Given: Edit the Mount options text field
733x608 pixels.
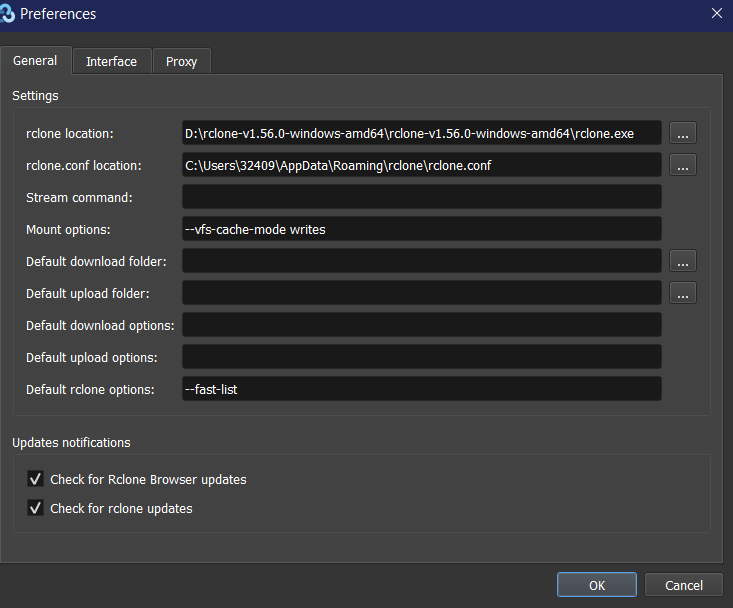Looking at the screenshot, I should click(x=421, y=229).
